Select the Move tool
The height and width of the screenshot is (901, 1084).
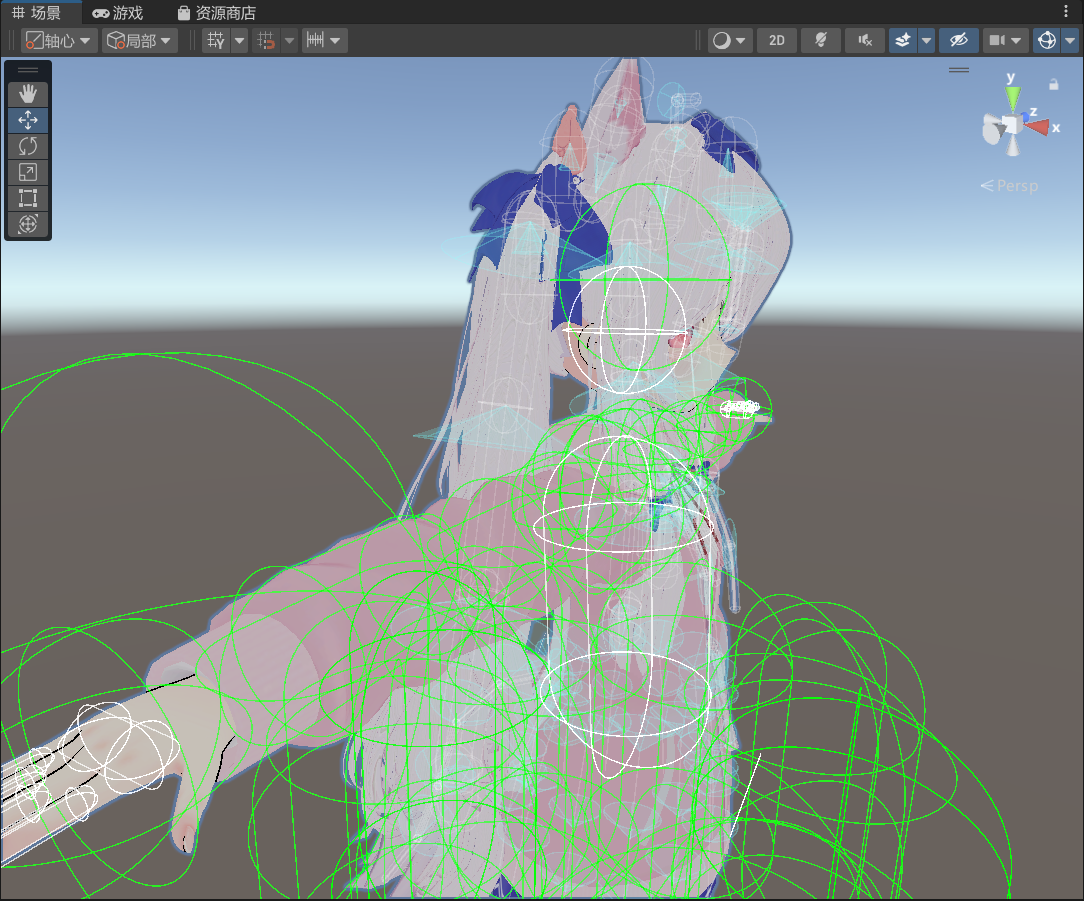[x=28, y=120]
